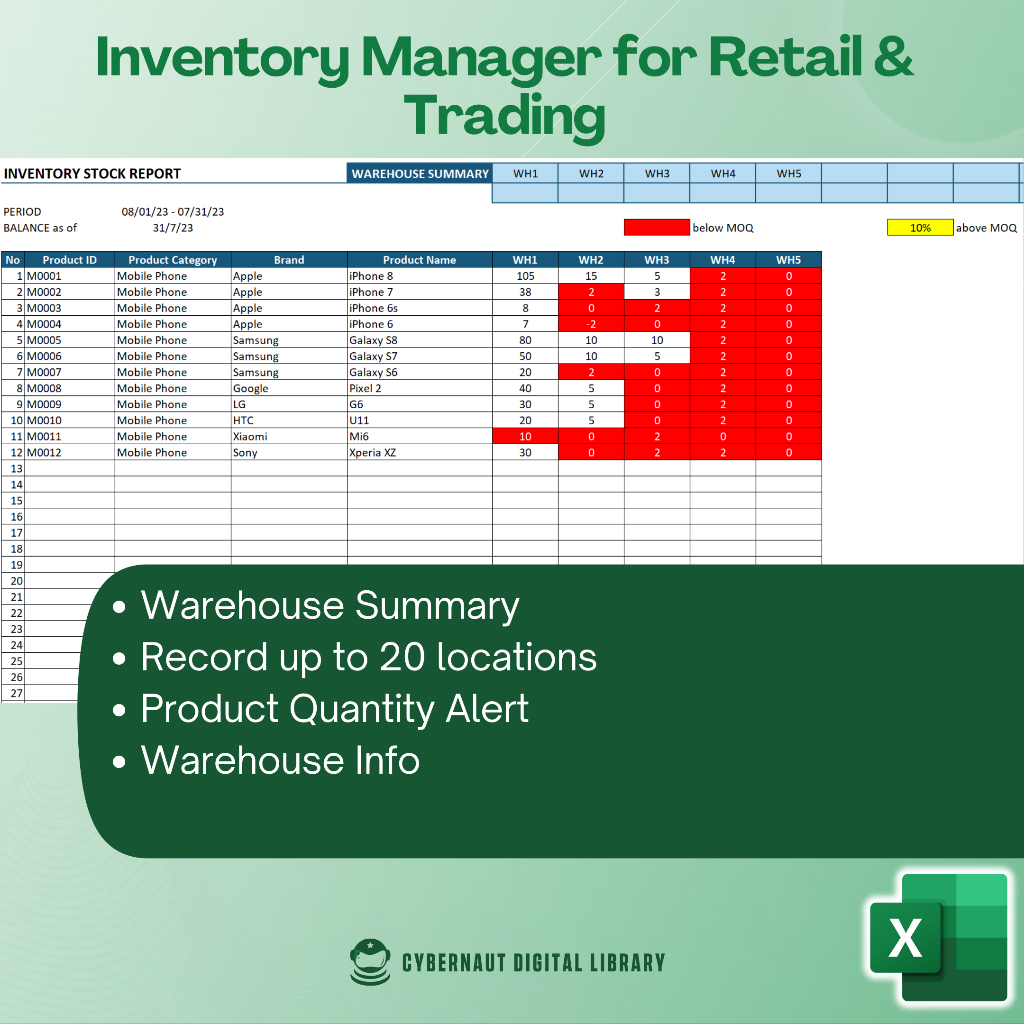The image size is (1024, 1024).
Task: Click the period date range 08/01/23 - 07/31/23
Action: (x=172, y=212)
